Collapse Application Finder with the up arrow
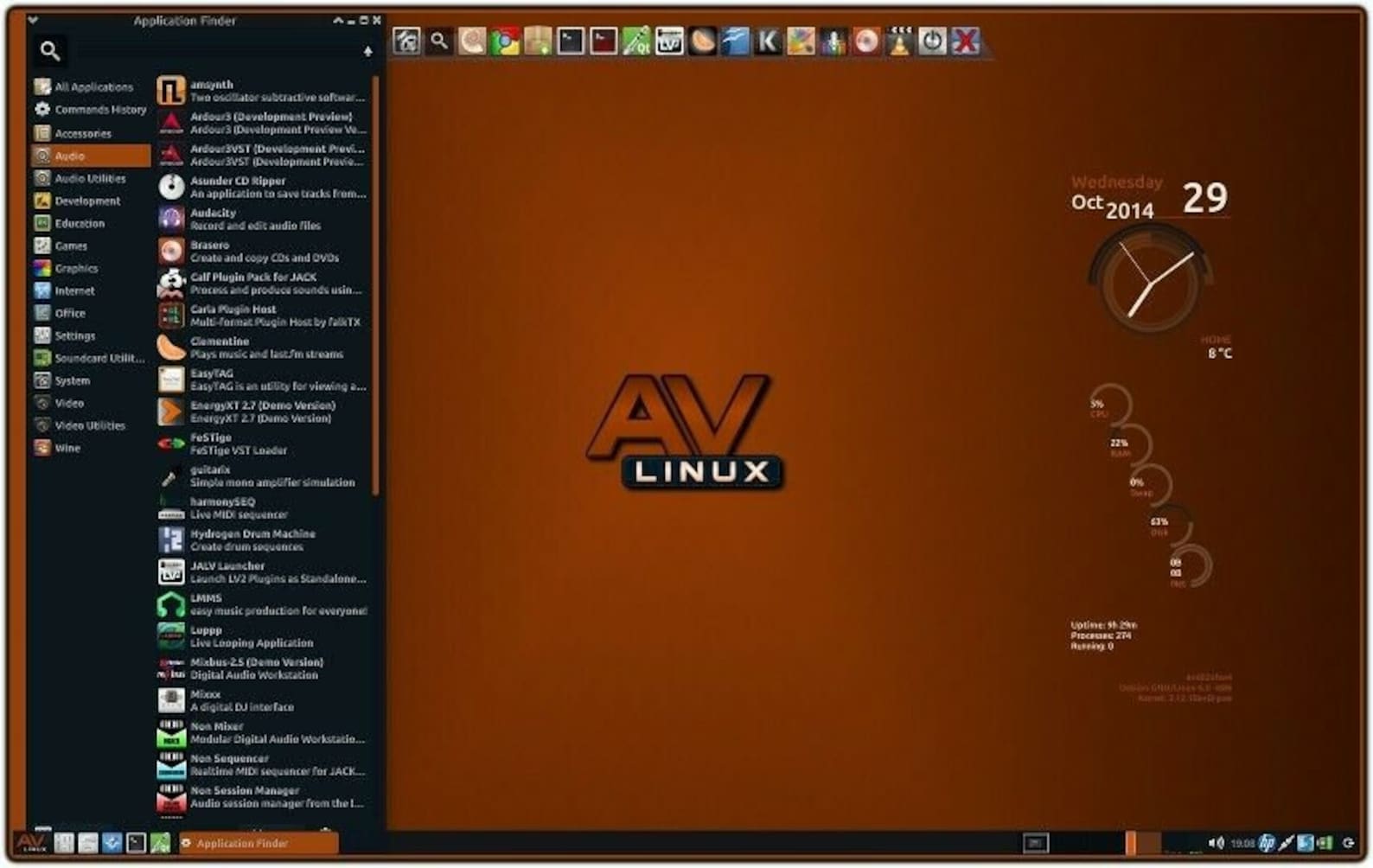Image resolution: width=1373 pixels, height=868 pixels. tap(368, 52)
